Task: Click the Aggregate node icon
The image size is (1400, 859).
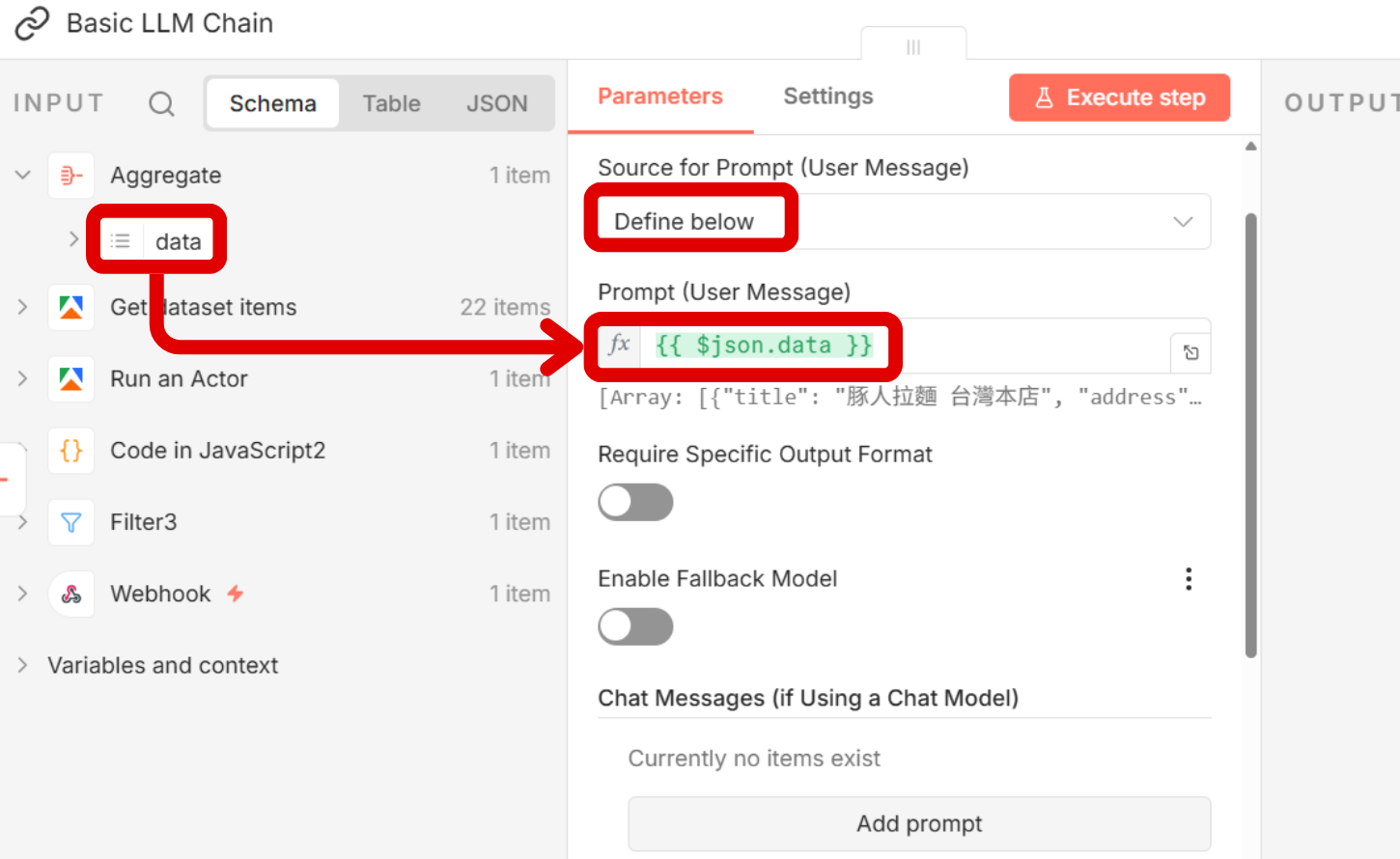Action: click(x=71, y=176)
